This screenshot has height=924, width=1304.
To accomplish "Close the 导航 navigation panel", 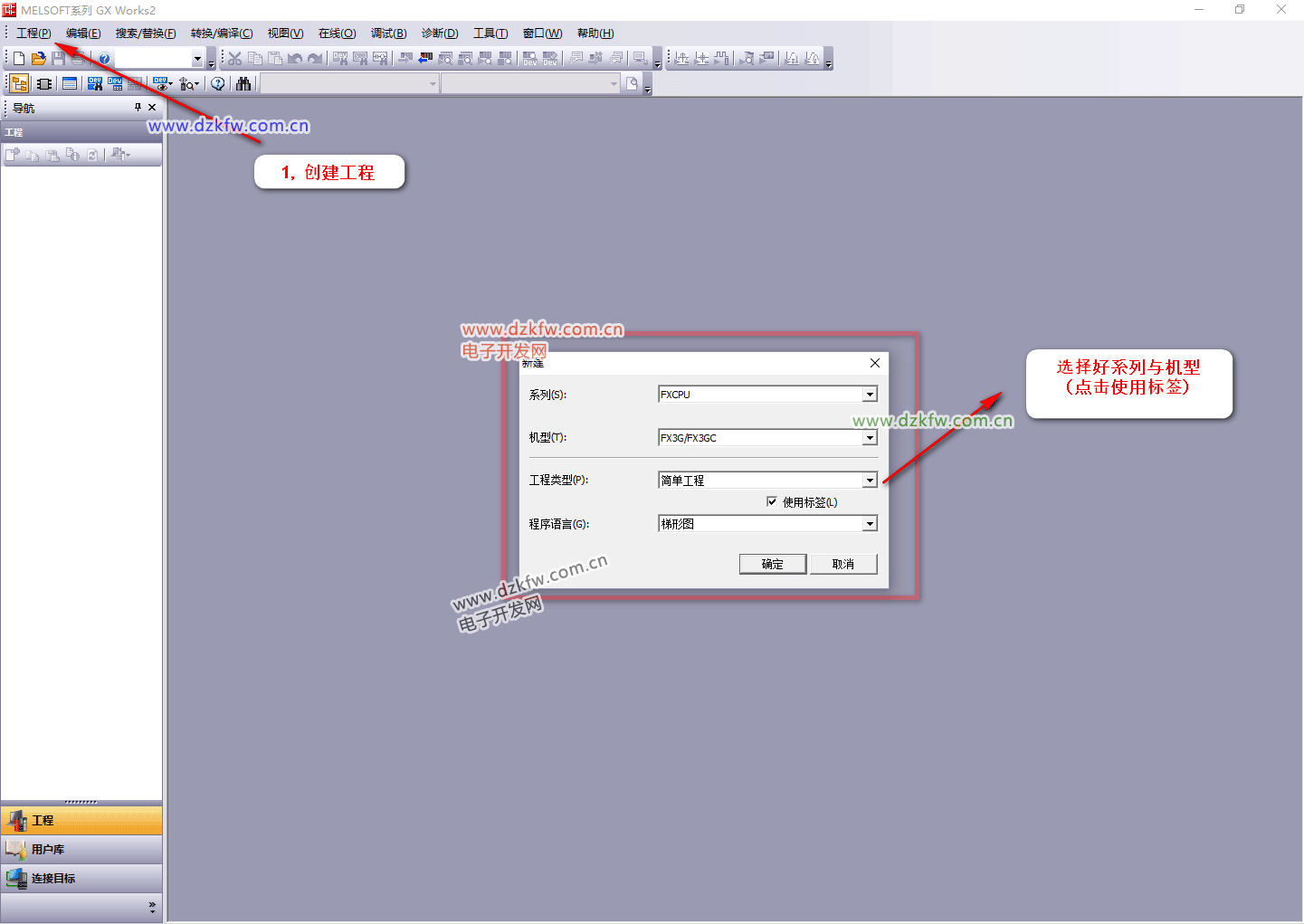I will (152, 108).
